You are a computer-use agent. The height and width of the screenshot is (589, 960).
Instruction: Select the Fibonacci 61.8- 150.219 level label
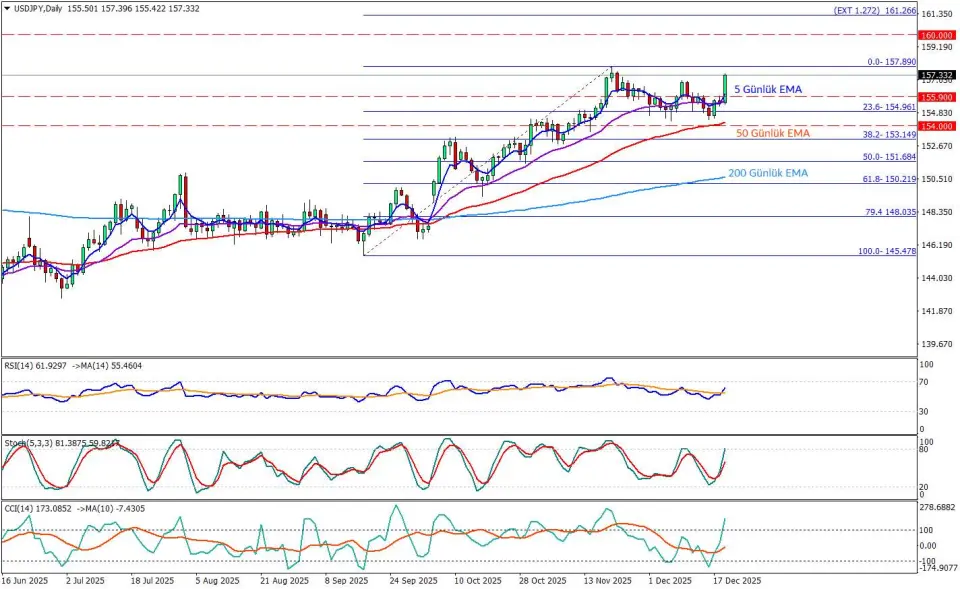click(889, 179)
